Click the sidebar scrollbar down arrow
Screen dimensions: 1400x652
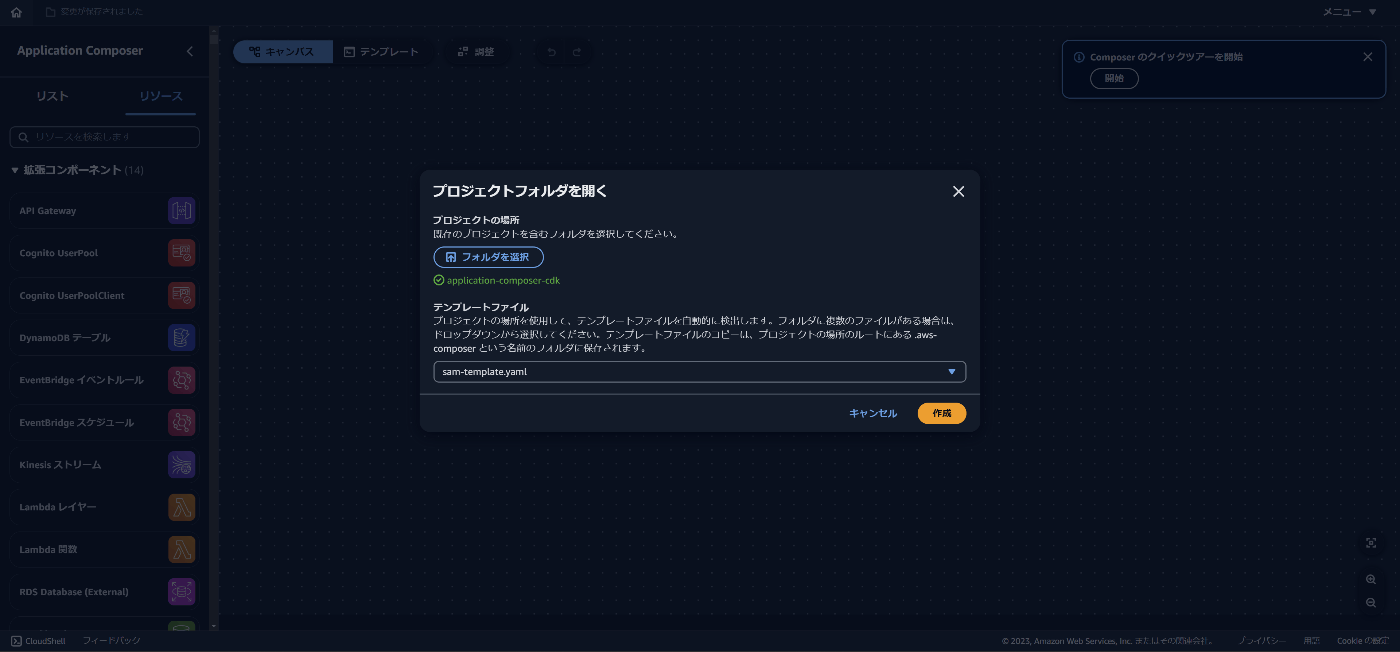click(x=213, y=625)
